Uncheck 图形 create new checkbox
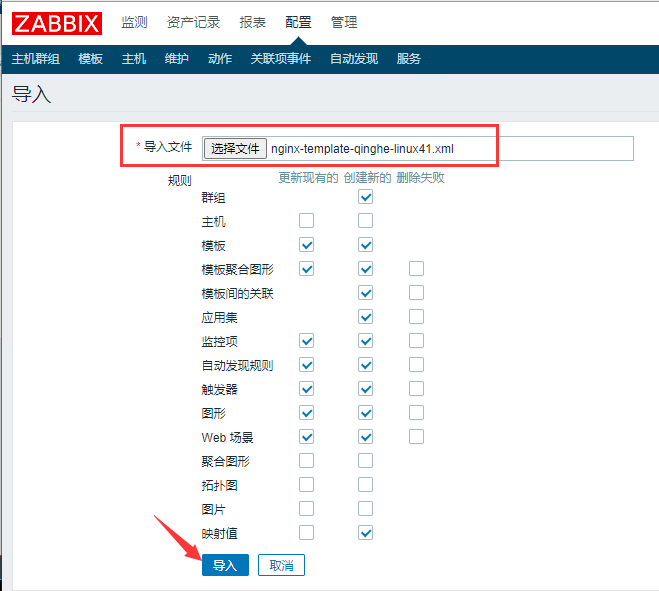Viewport: 659px width, 591px height. click(365, 413)
